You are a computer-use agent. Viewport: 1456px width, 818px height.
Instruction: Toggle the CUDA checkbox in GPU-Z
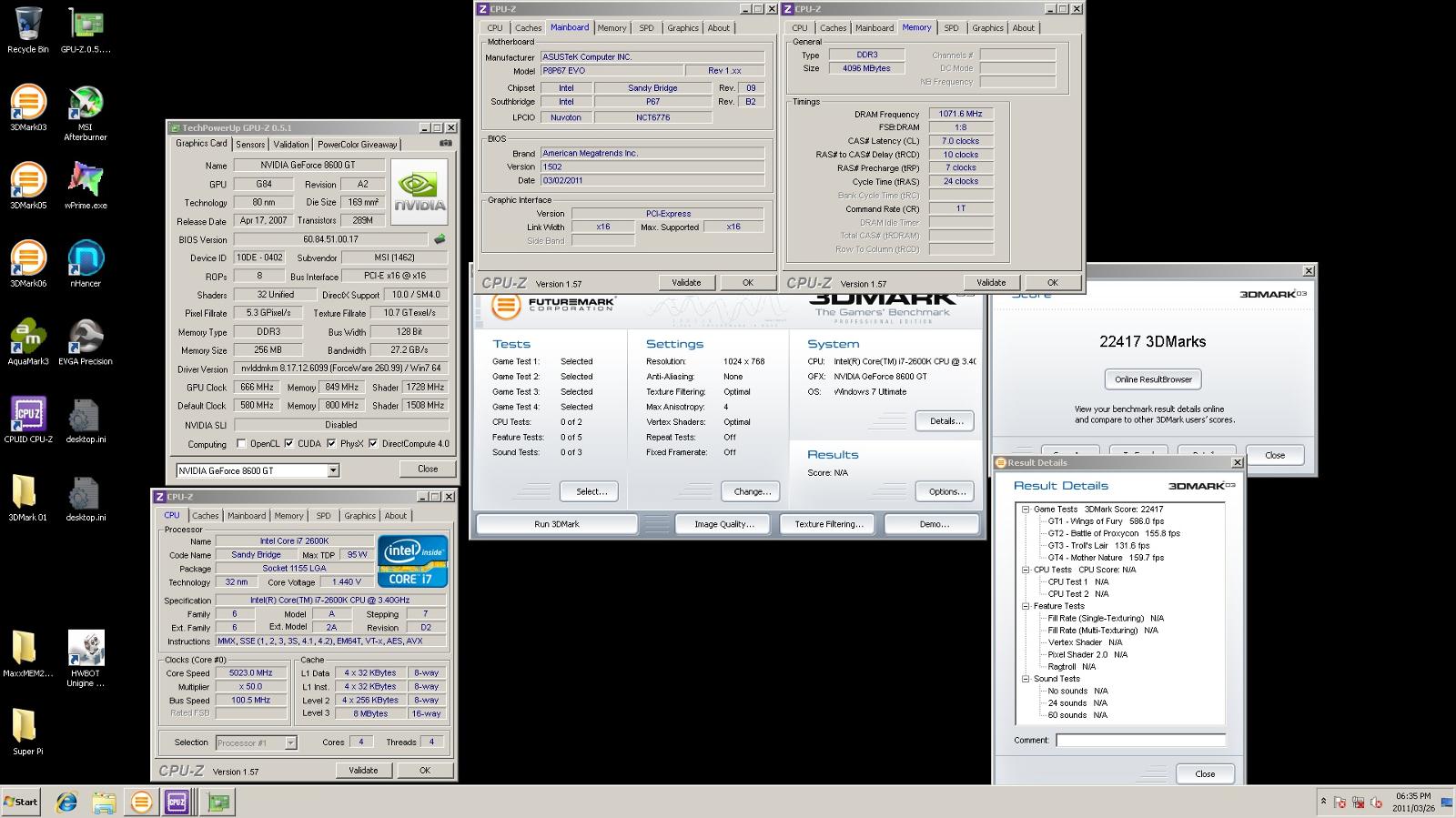[x=288, y=444]
